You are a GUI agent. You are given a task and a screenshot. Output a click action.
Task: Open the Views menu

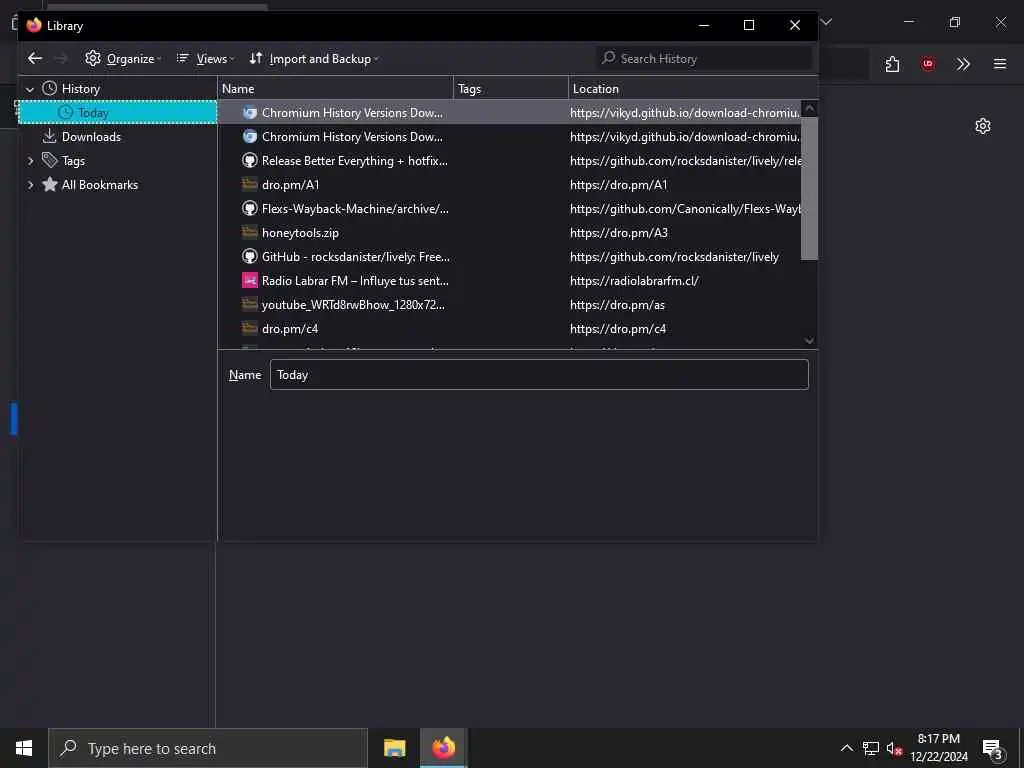pos(205,58)
